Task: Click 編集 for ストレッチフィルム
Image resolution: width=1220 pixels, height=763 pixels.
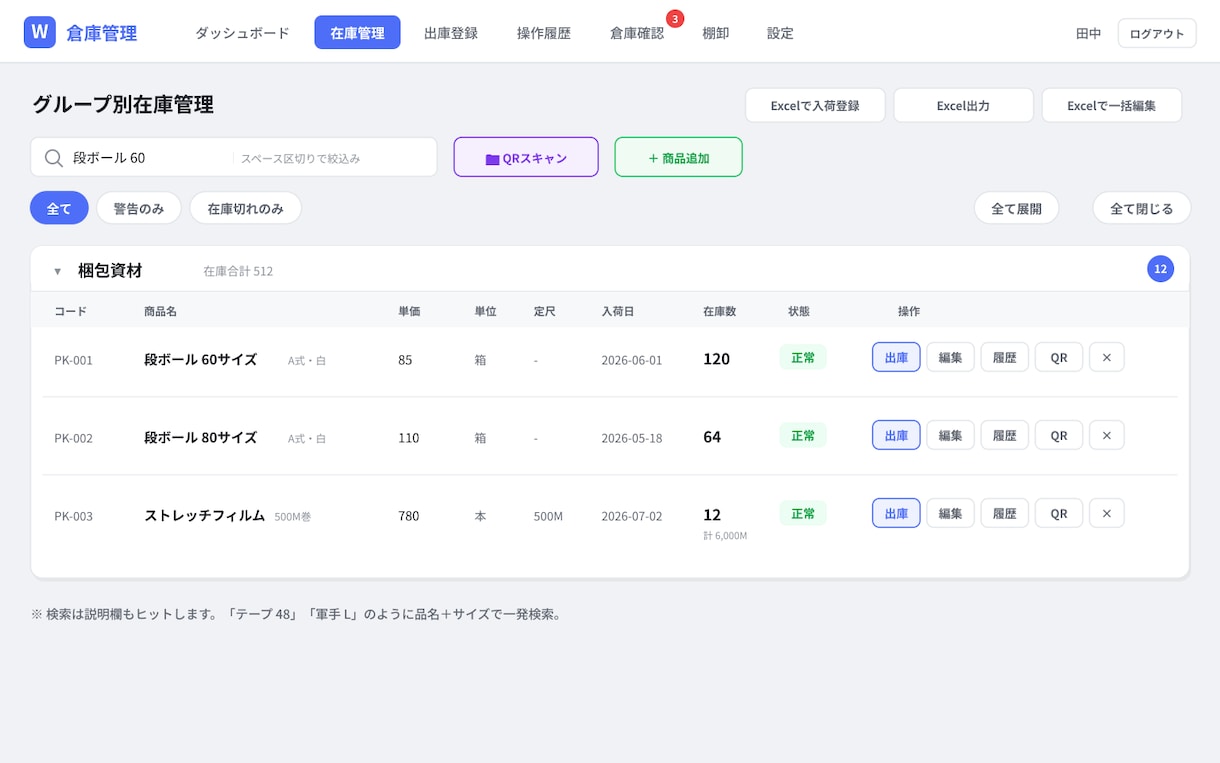Action: point(950,513)
